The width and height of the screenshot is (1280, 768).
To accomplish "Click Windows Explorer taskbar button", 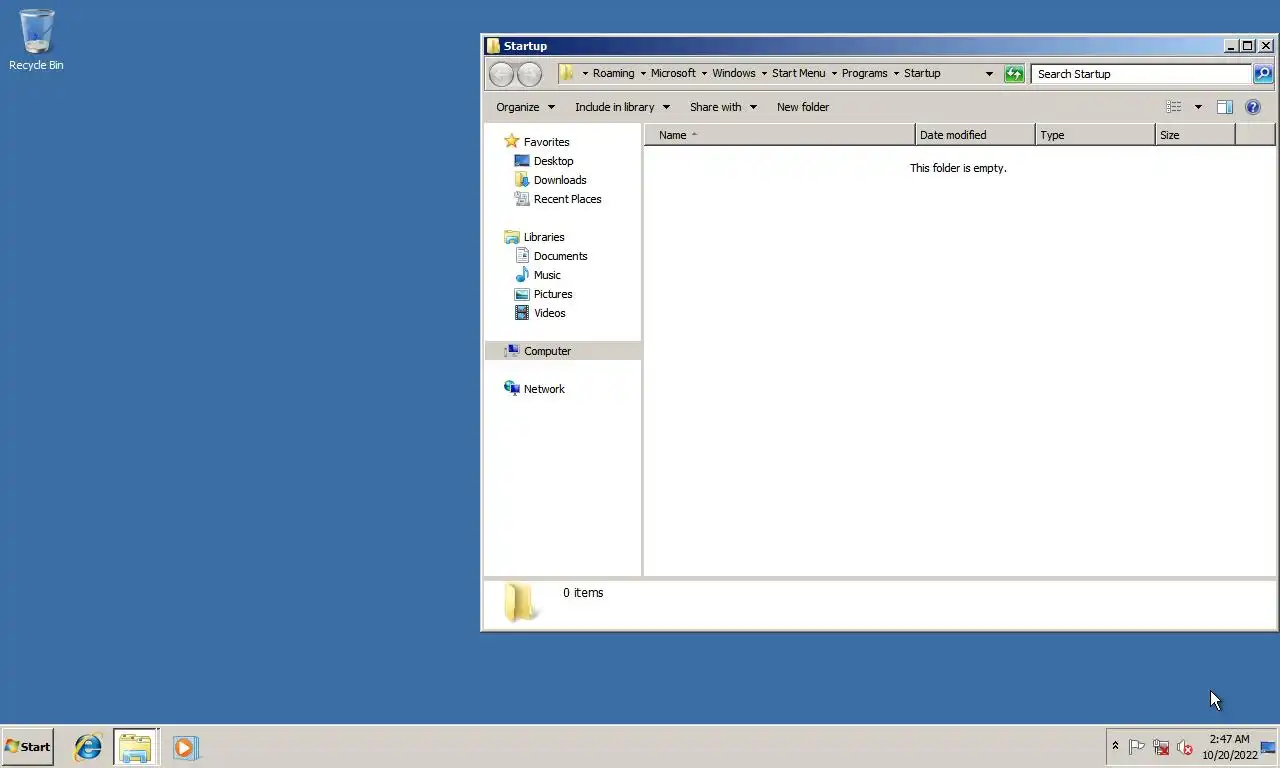I will click(135, 747).
